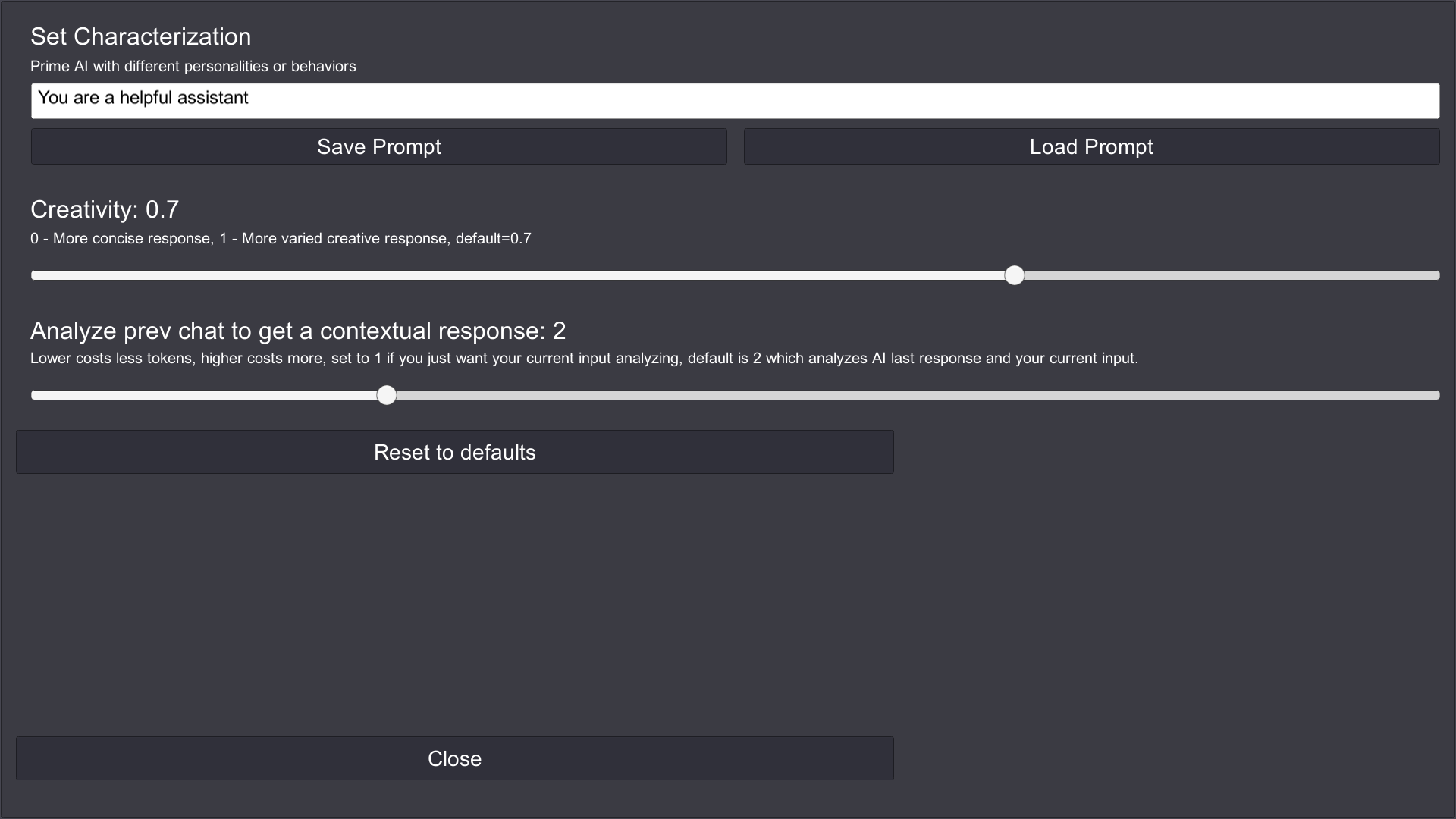This screenshot has width=1456, height=819.
Task: Click the "Lower costs less tokens" hint text
Action: (x=111, y=358)
